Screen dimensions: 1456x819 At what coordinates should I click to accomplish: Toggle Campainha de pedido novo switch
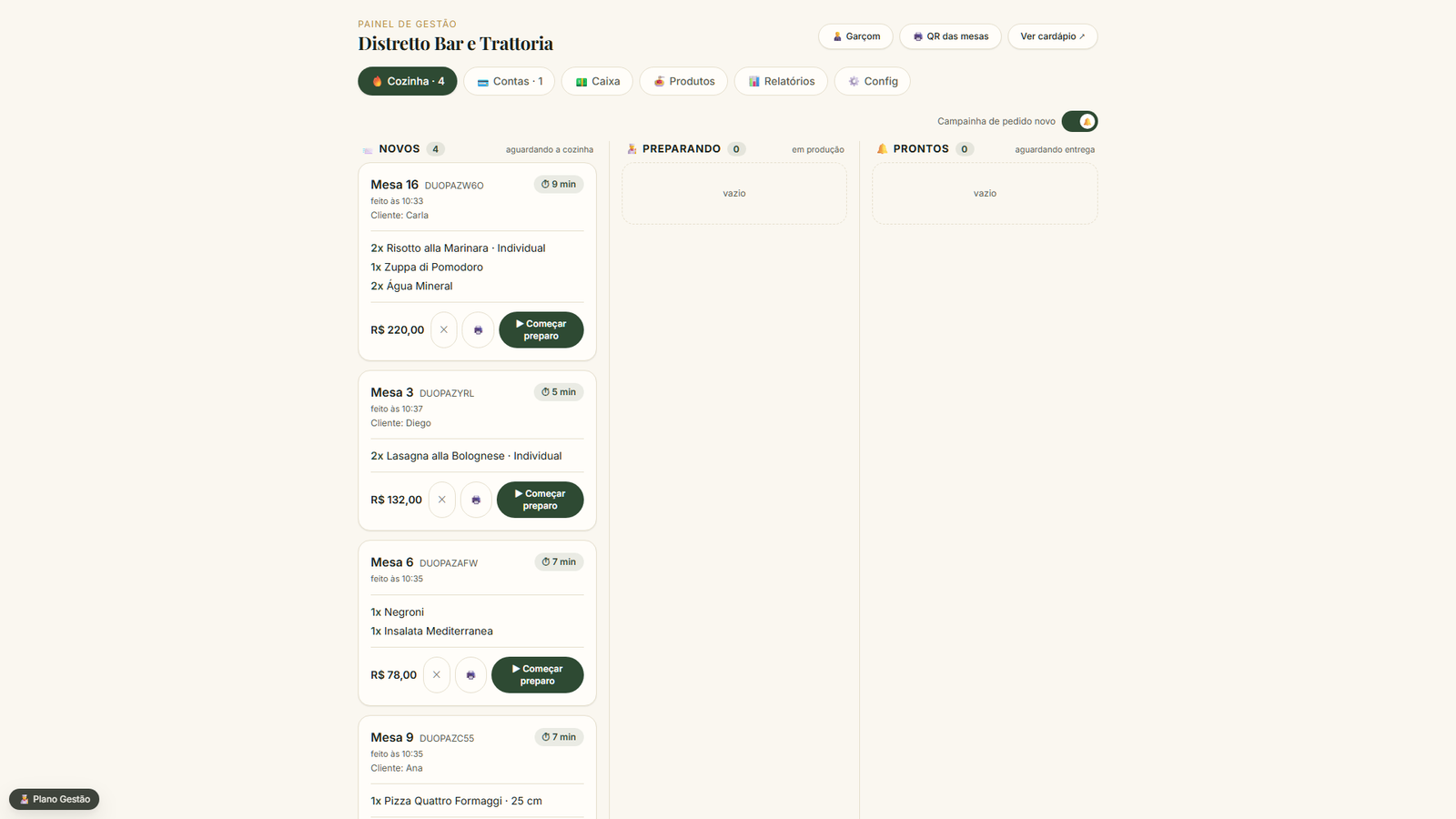click(1079, 121)
